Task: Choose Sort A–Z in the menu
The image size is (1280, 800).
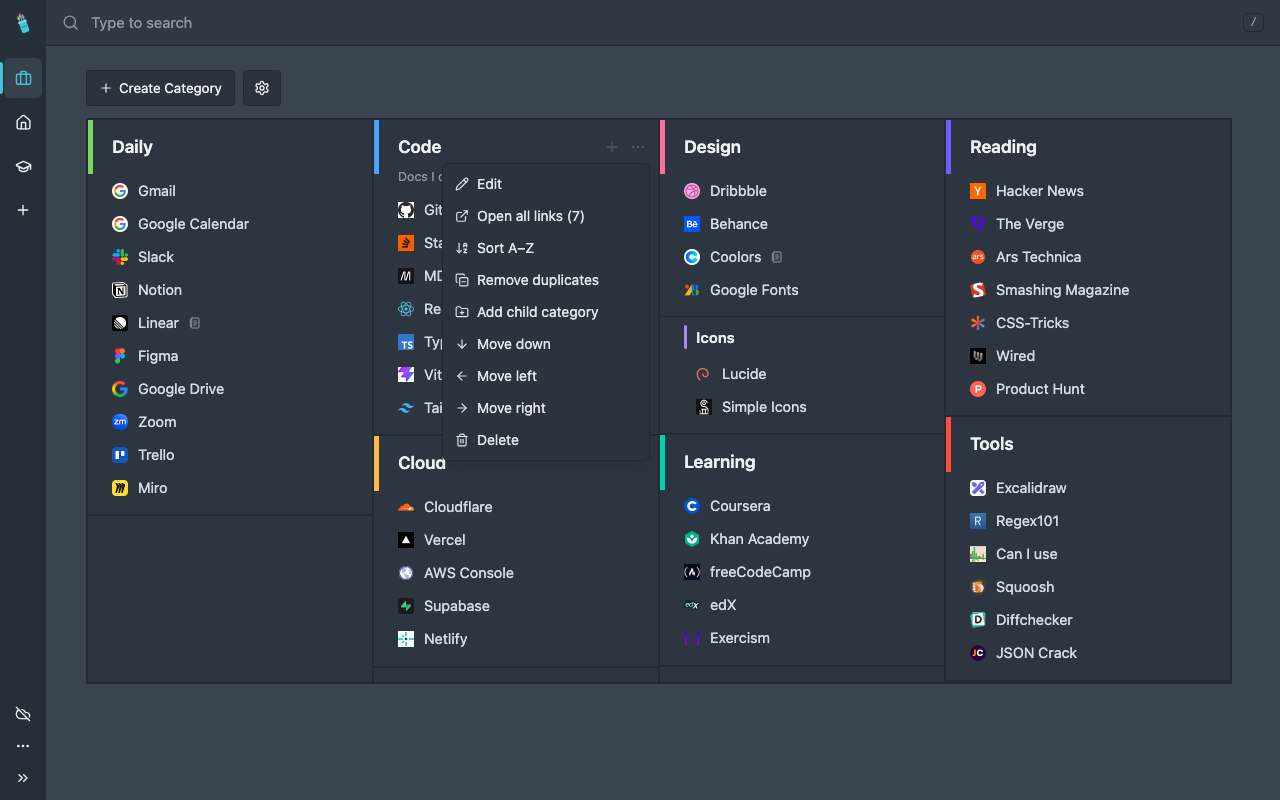Action: pos(546,248)
